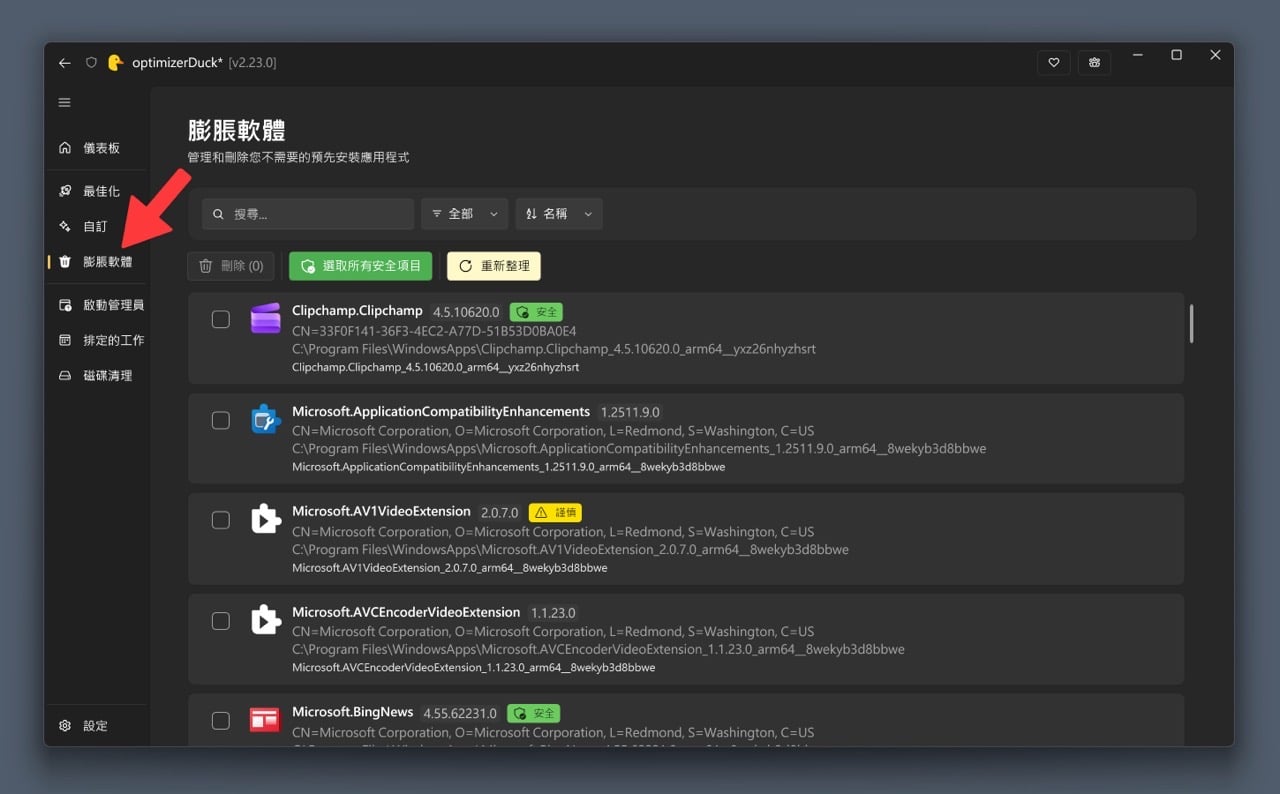Click the heart icon in title bar
Viewport: 1280px width, 794px height.
coord(1053,63)
